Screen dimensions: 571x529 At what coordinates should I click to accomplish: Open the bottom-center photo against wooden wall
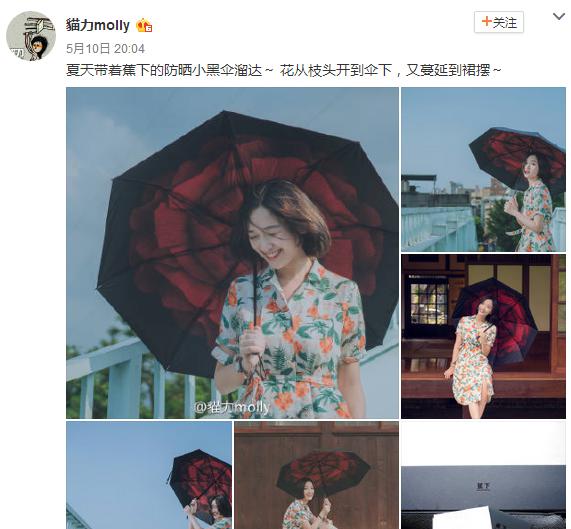tap(316, 475)
